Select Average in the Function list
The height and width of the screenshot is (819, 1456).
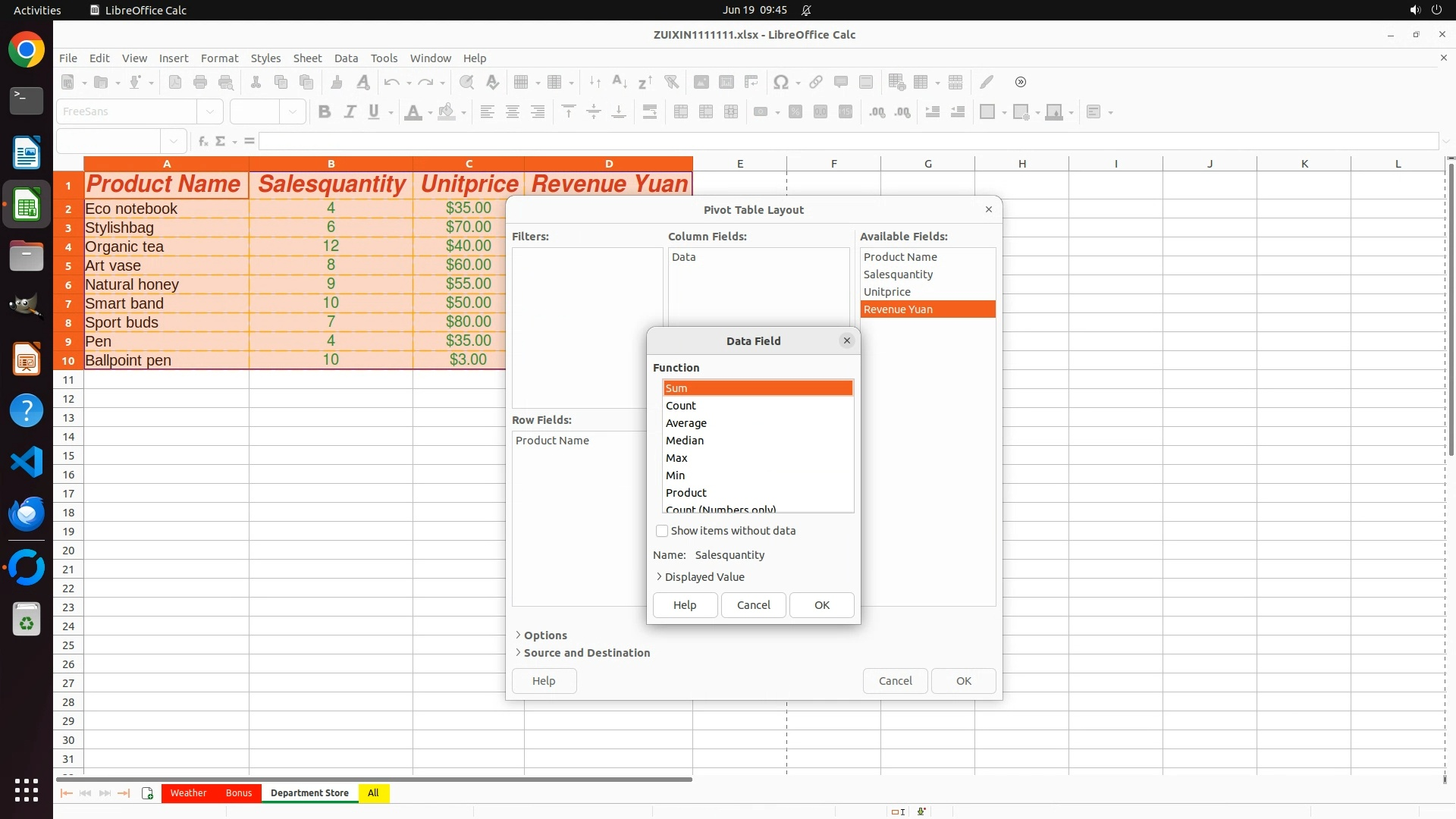(x=686, y=423)
